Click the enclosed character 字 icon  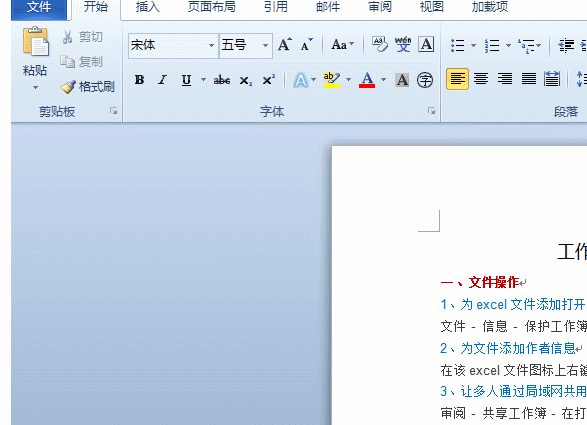425,80
